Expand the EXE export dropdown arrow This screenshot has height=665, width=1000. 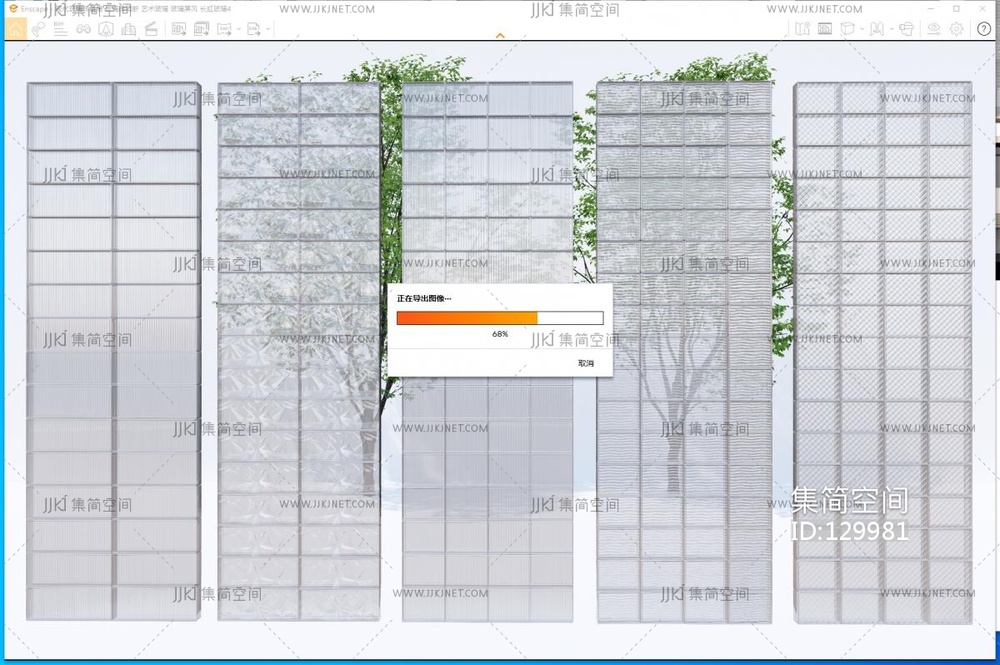tap(268, 30)
